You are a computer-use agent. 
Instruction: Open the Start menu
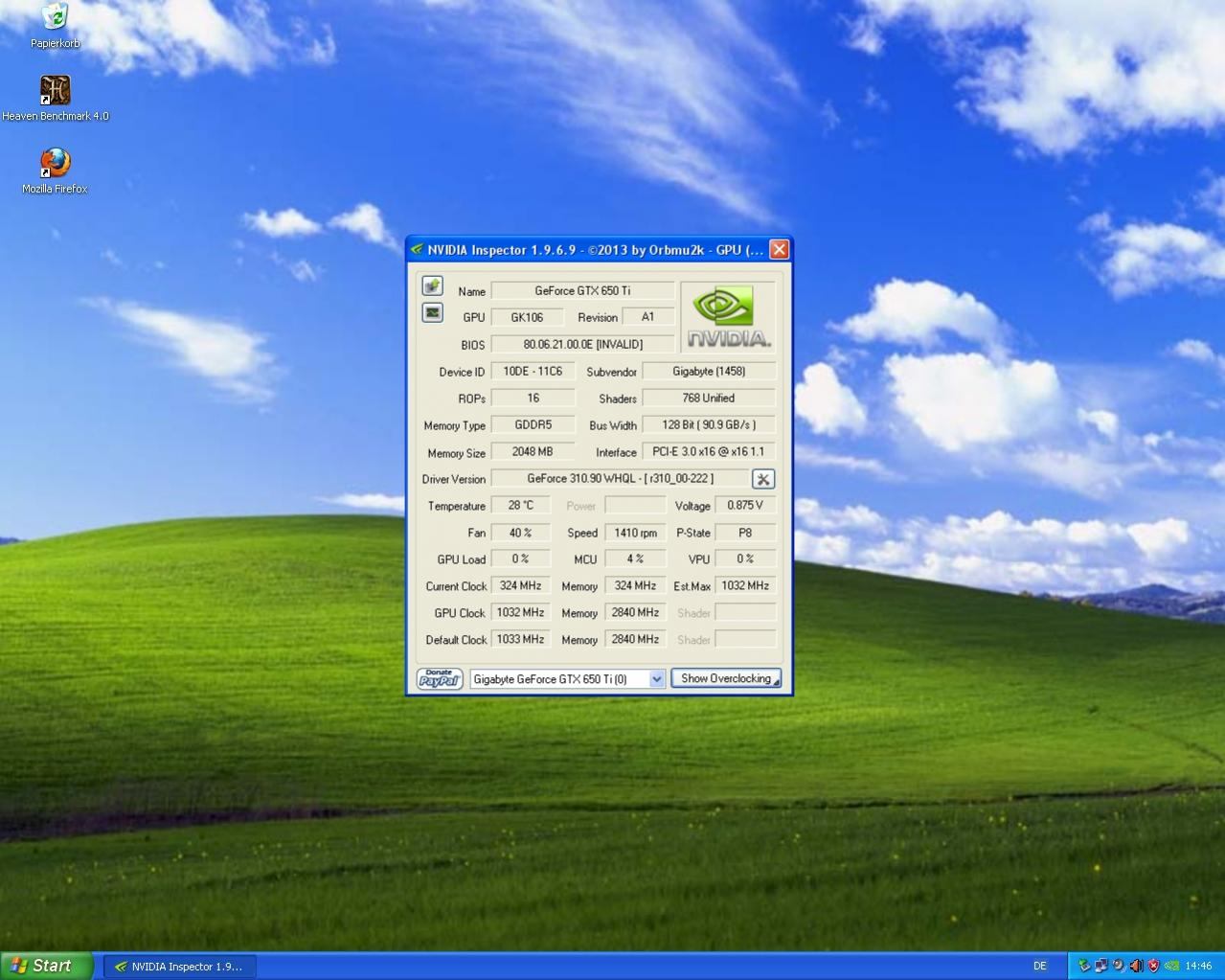pyautogui.click(x=47, y=966)
